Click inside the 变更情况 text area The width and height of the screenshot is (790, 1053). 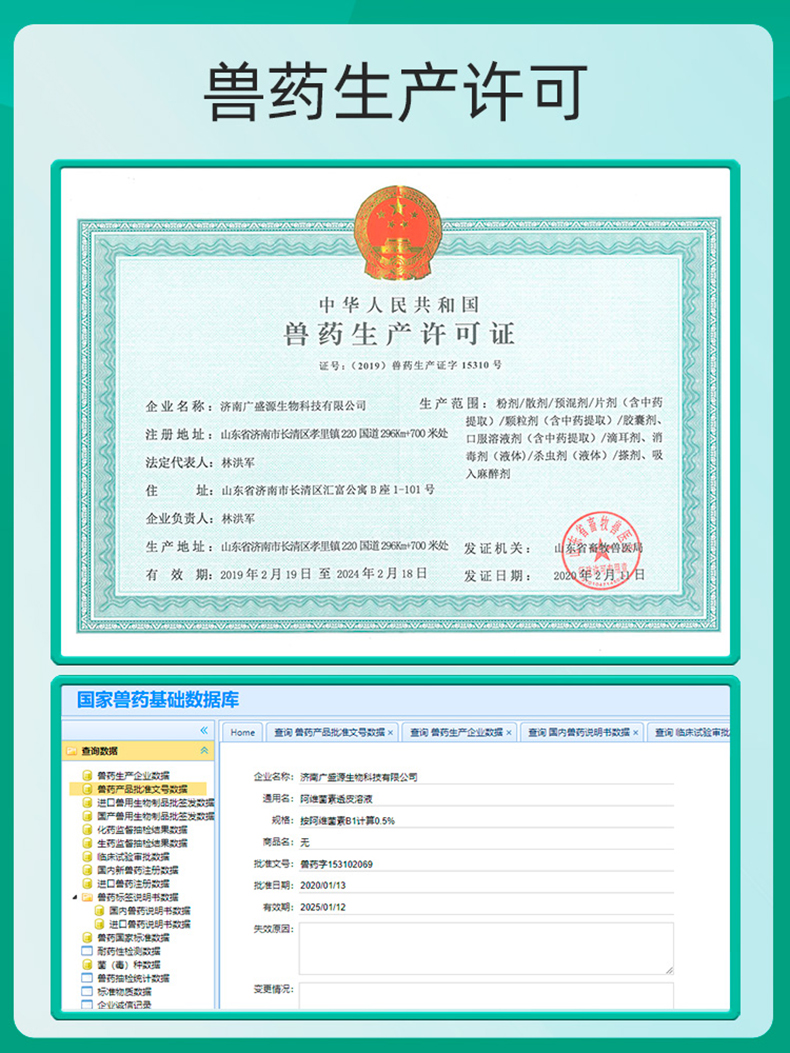[x=486, y=996]
